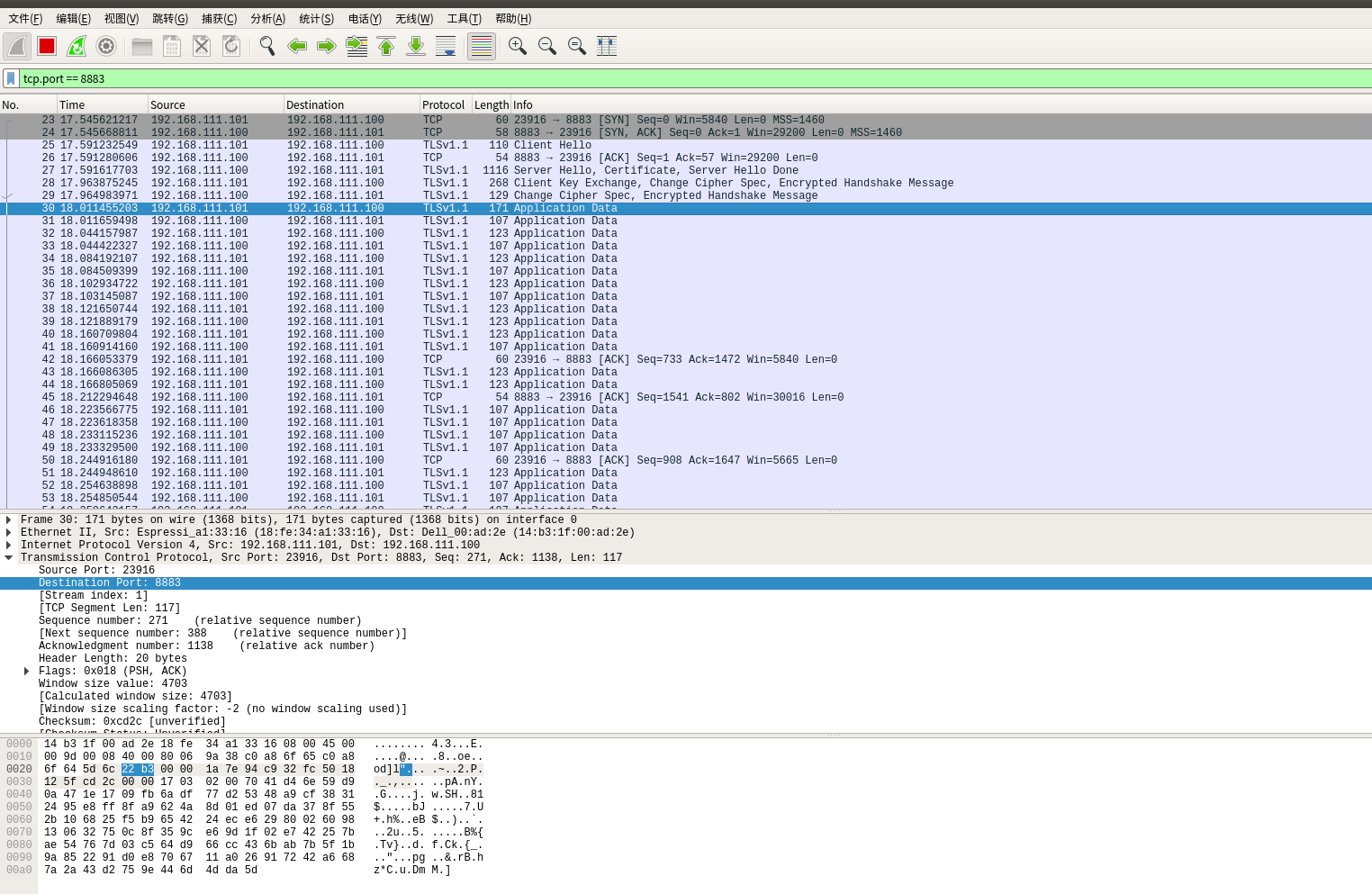Screen dimensions: 1372x894
Task: Toggle auto-scroll during live capture
Action: (x=446, y=46)
